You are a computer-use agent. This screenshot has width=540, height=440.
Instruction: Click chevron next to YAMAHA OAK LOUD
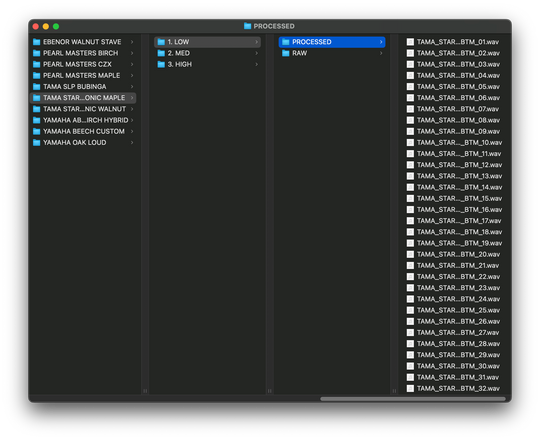tap(132, 143)
